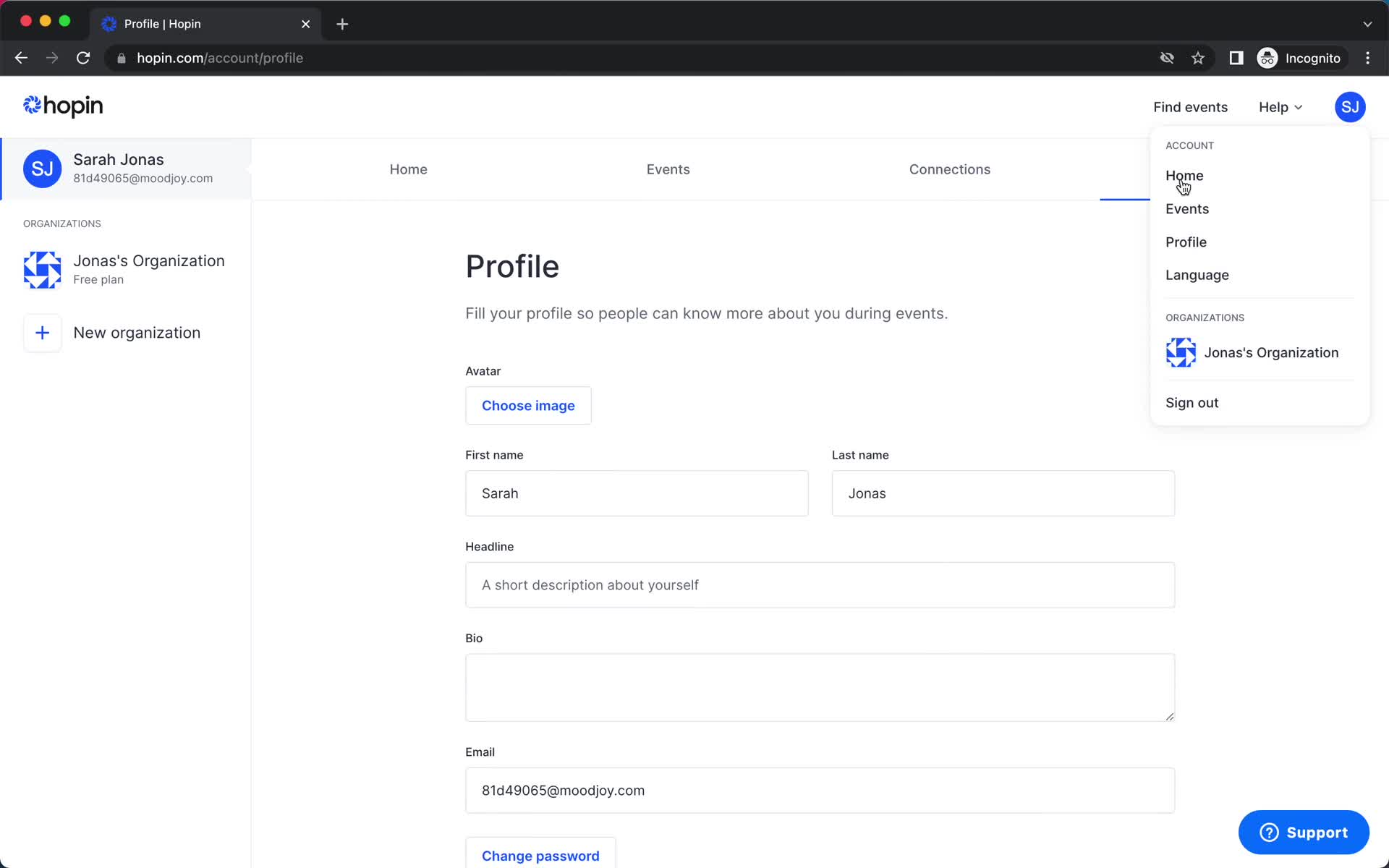Click the Jonas's Organization sidebar icon

point(42,269)
